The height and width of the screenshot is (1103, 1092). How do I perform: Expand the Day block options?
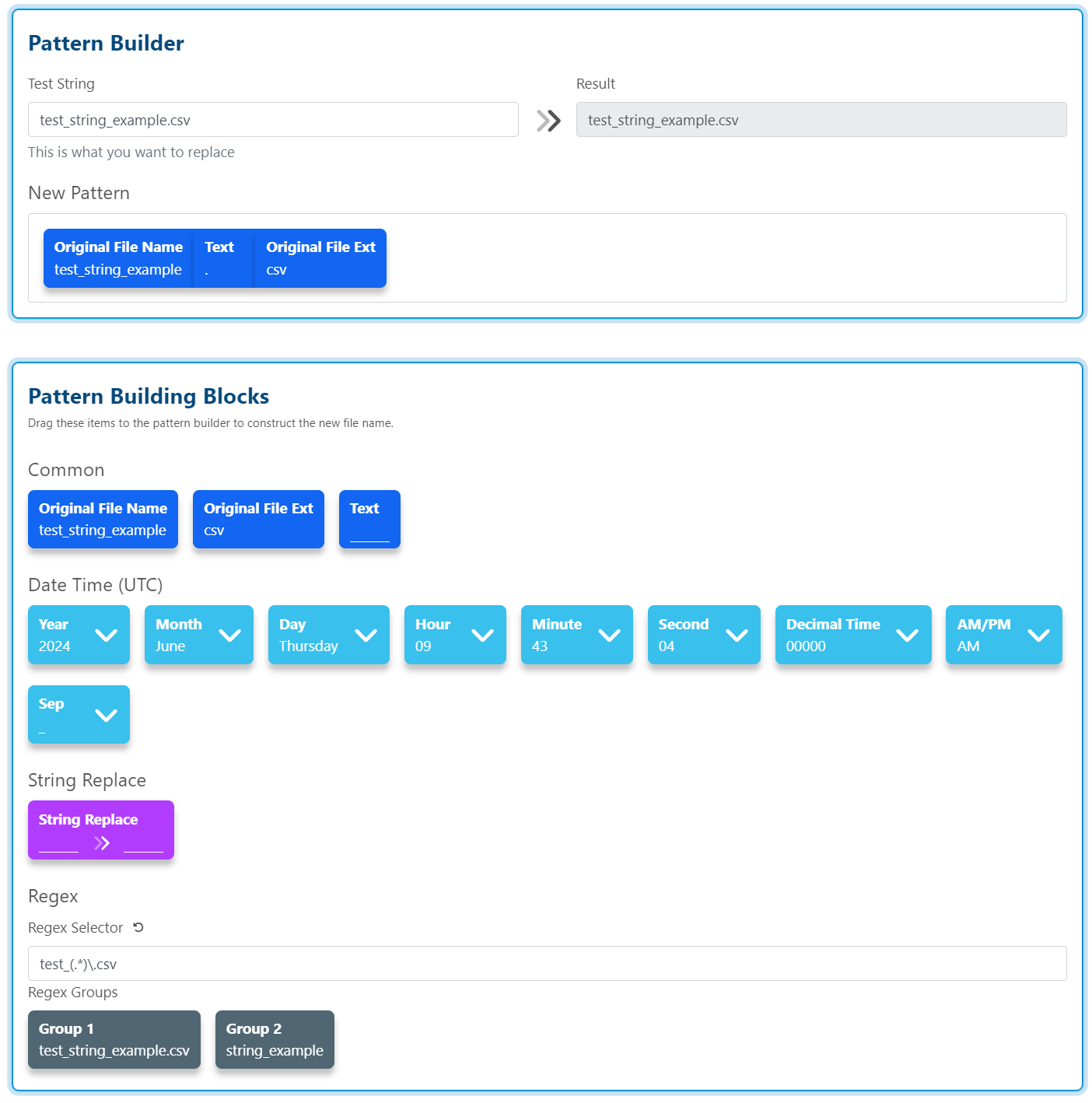coord(366,636)
